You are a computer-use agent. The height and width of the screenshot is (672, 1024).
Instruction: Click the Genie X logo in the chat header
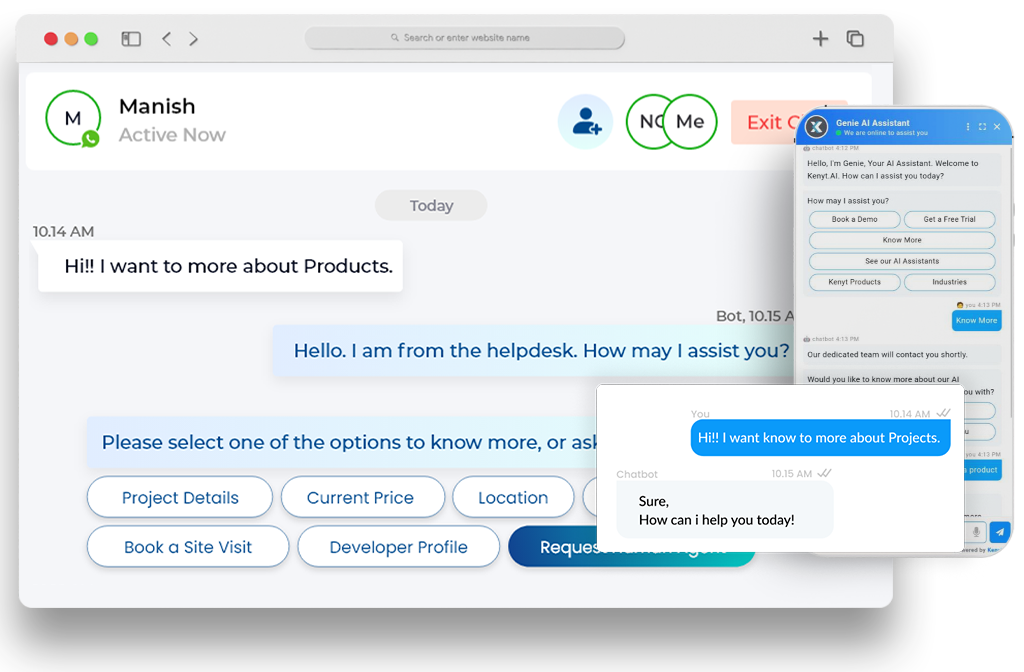pos(815,127)
